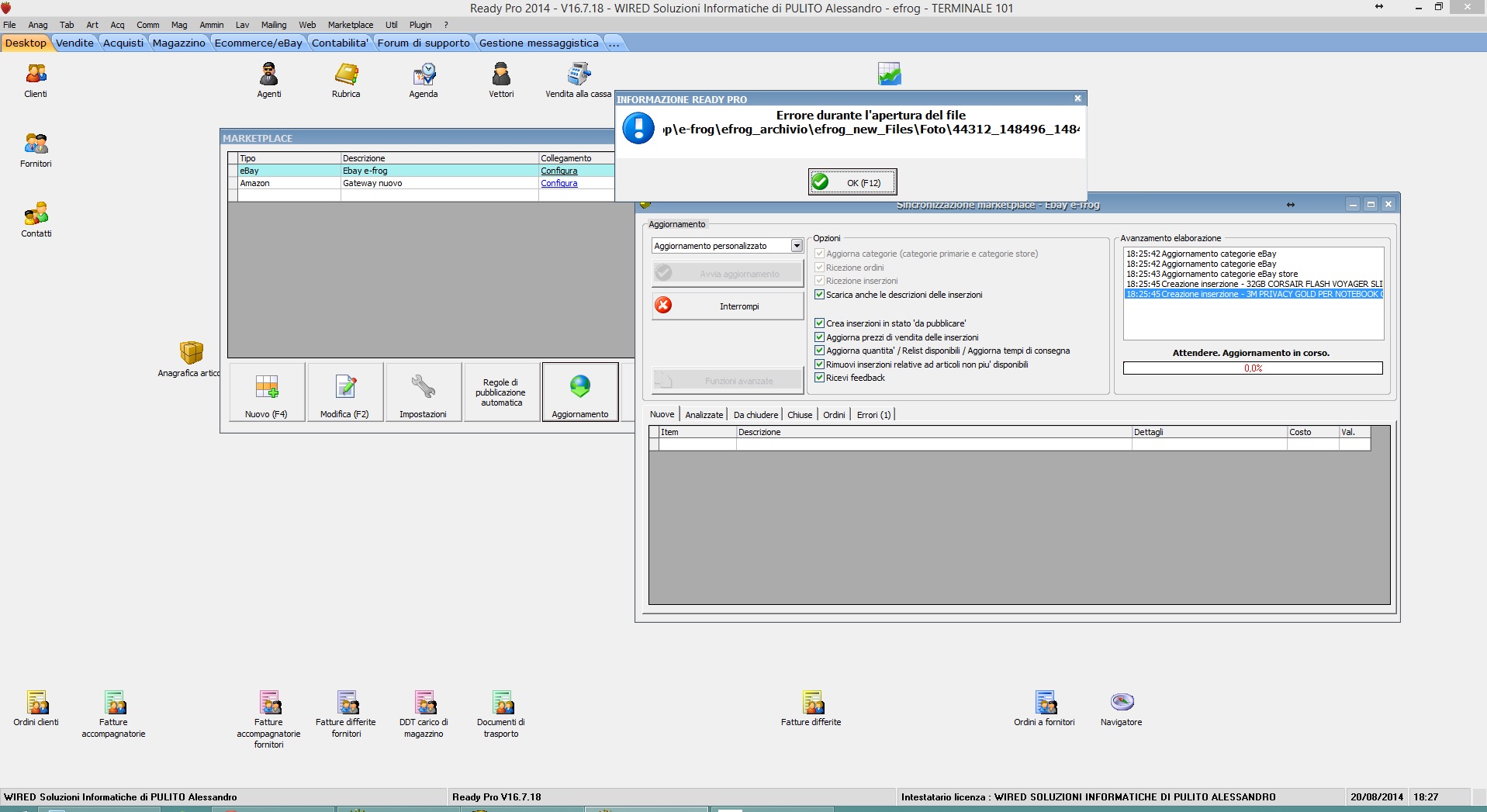Click Funzioni avanzate button

click(728, 380)
